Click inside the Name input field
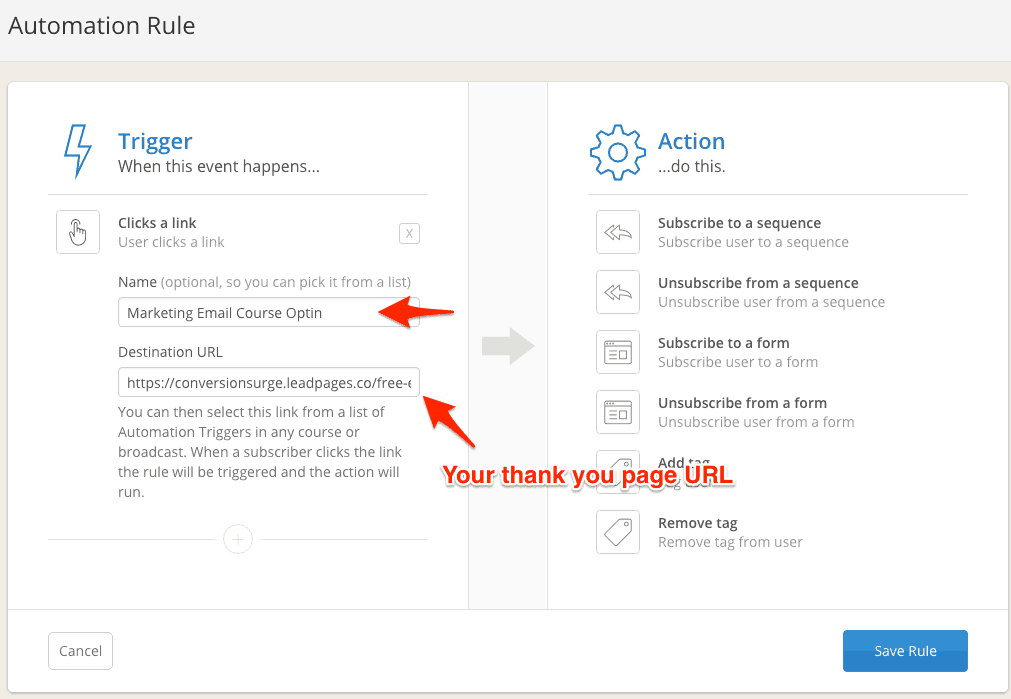Image resolution: width=1011 pixels, height=699 pixels. 268,312
